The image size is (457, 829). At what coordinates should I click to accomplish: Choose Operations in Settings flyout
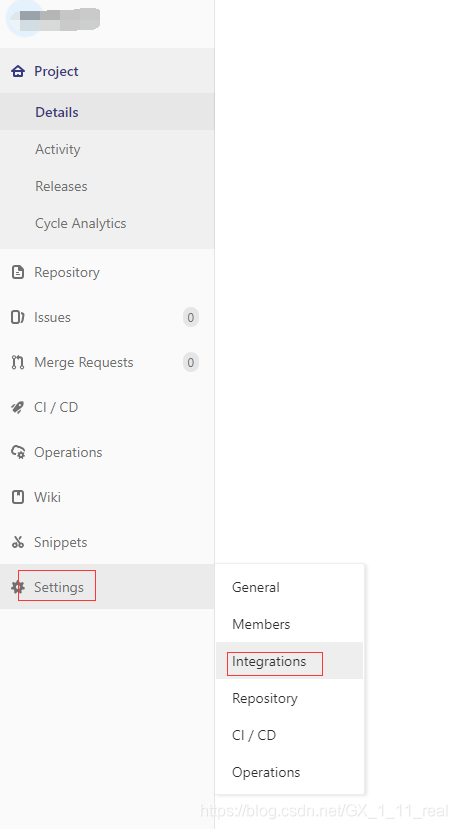point(266,772)
